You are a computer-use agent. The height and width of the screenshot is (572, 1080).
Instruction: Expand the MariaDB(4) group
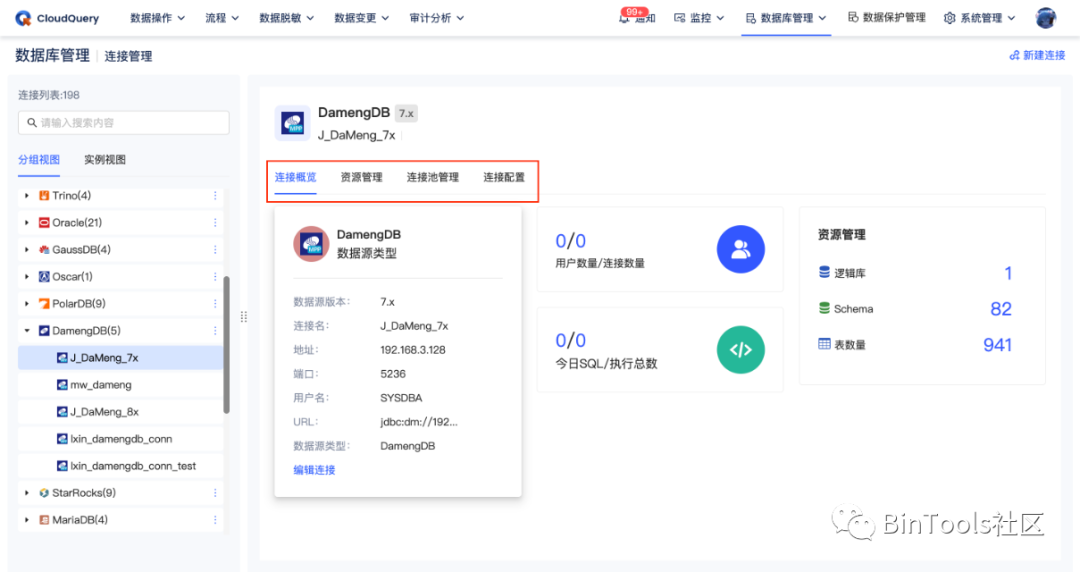(x=27, y=520)
